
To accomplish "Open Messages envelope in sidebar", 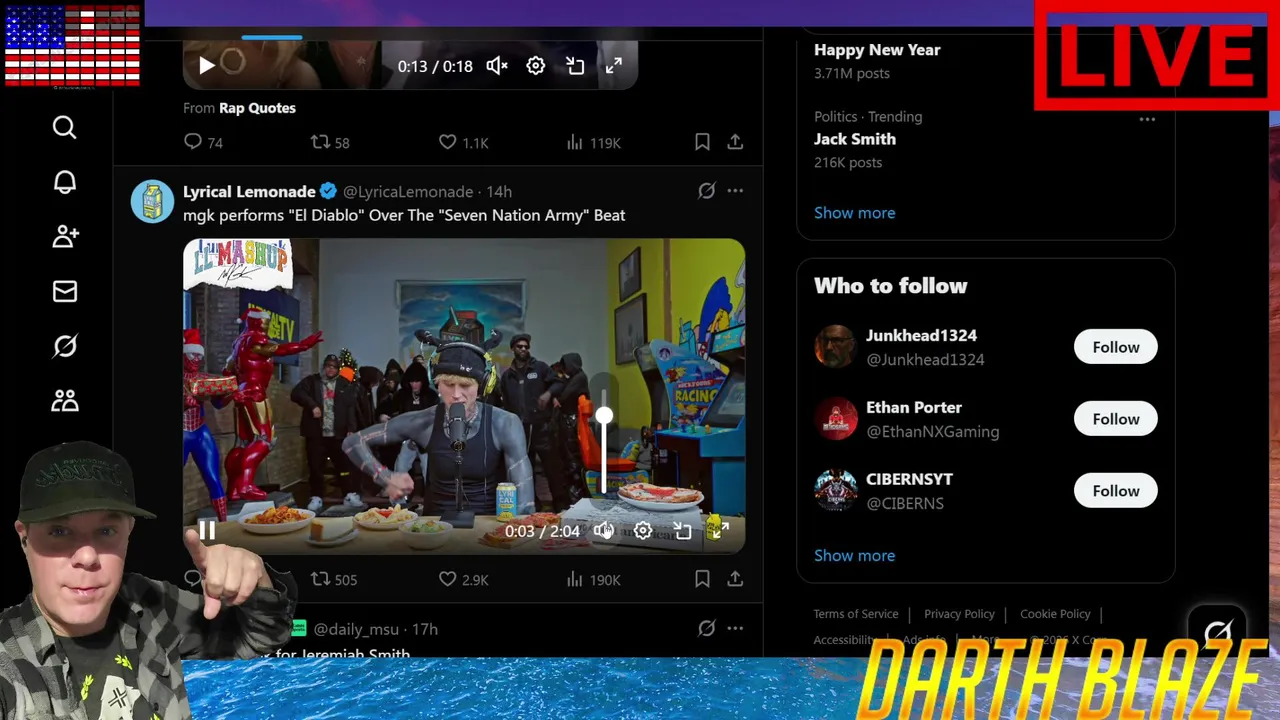I will pyautogui.click(x=65, y=291).
